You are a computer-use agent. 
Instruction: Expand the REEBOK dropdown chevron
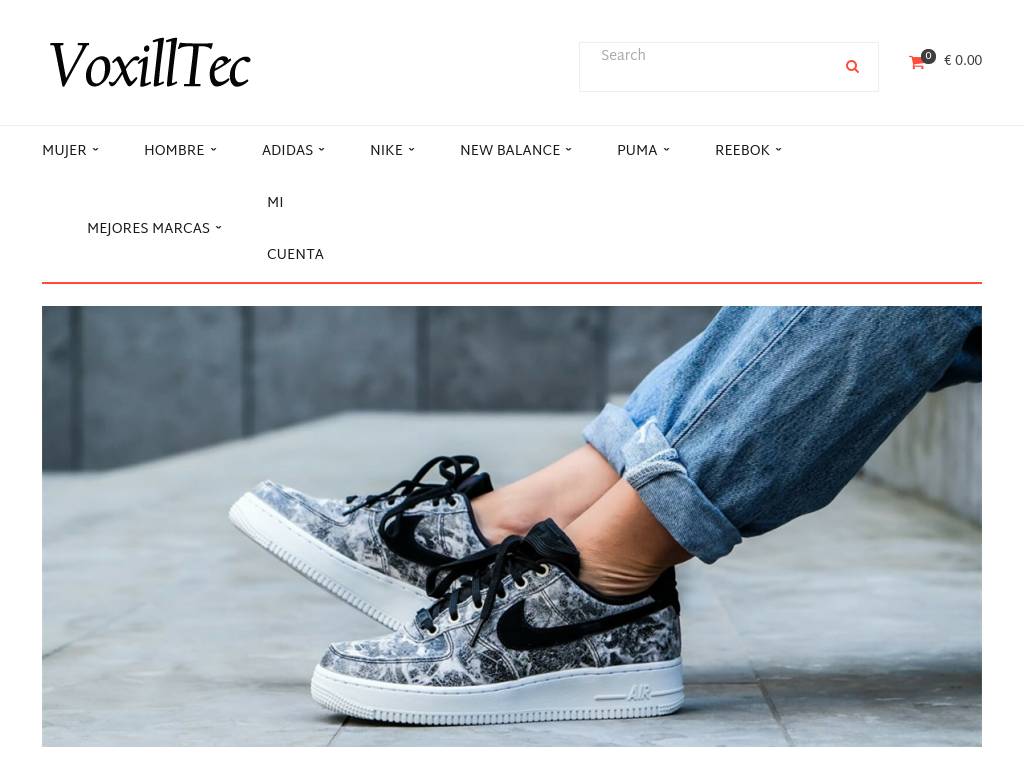778,150
